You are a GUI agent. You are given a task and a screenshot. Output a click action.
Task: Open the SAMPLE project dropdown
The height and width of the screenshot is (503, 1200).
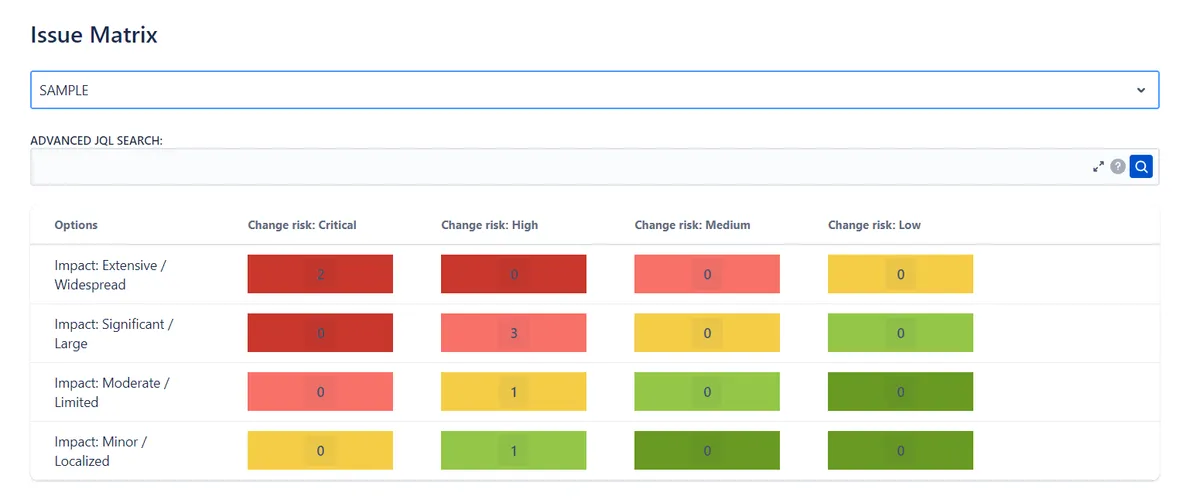(x=595, y=90)
